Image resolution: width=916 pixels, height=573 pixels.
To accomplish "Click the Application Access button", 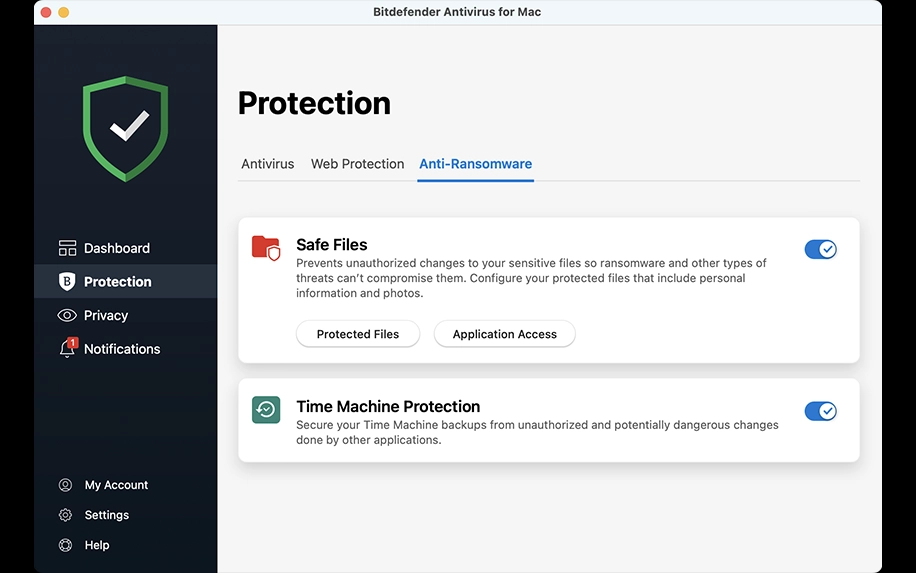I will point(505,334).
